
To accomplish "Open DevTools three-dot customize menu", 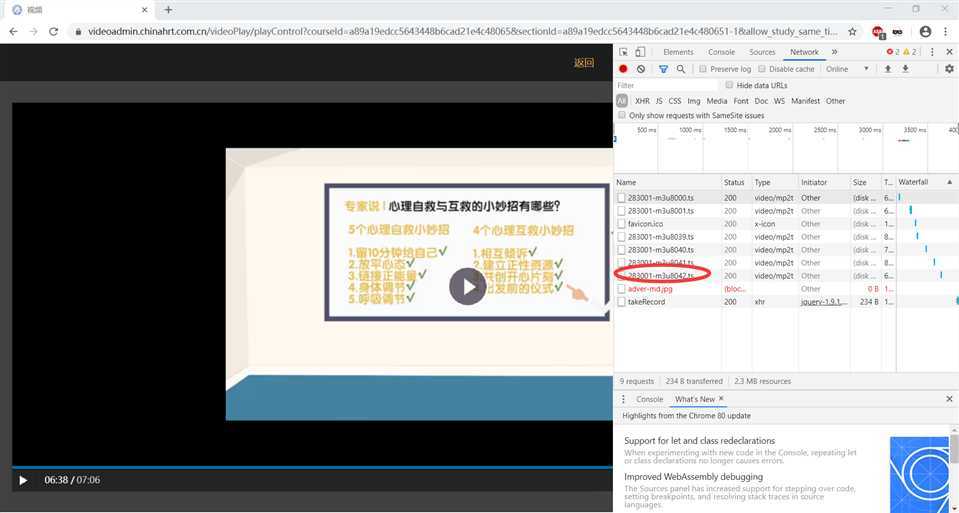I will point(931,52).
